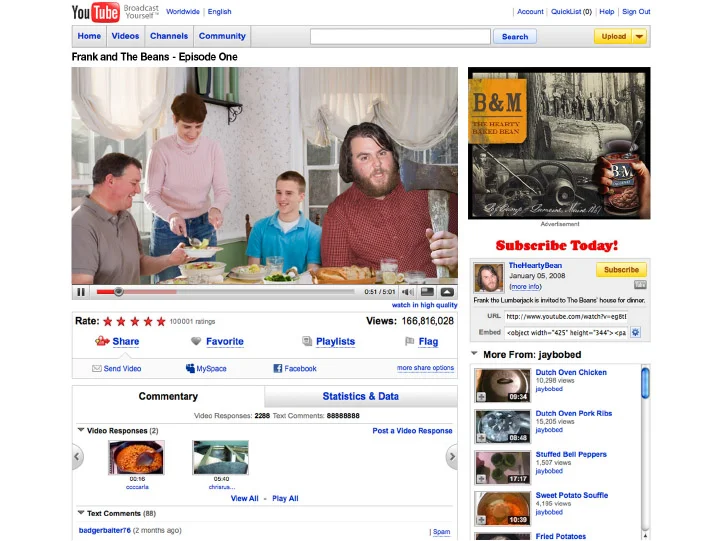Viewport: 721px width, 541px height.
Task: Open the Account link
Action: 530,11
